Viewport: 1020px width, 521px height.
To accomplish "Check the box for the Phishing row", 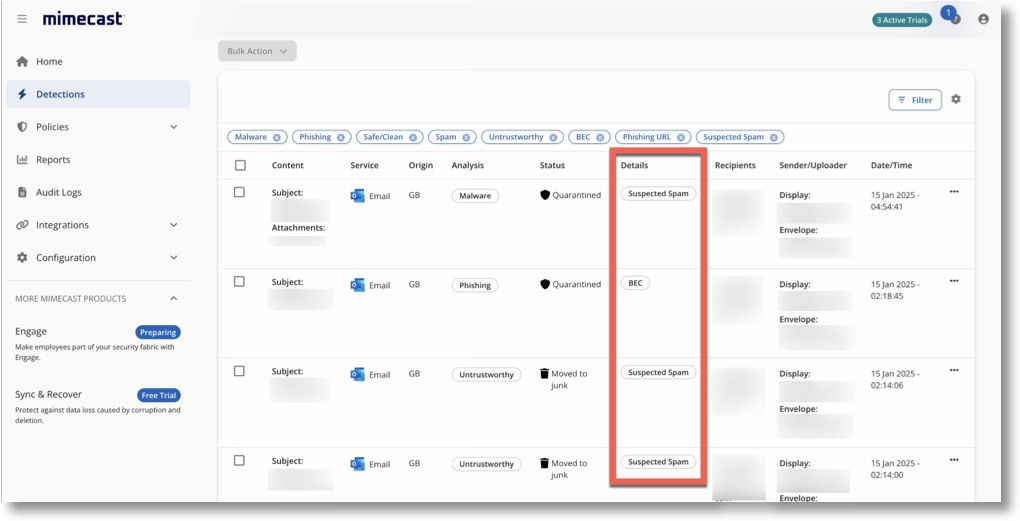I will click(239, 282).
